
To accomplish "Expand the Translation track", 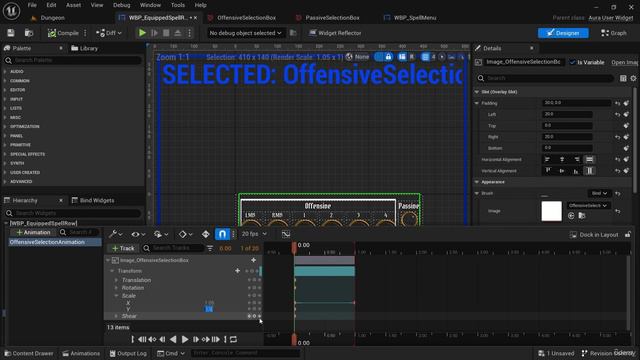I will tap(116, 280).
